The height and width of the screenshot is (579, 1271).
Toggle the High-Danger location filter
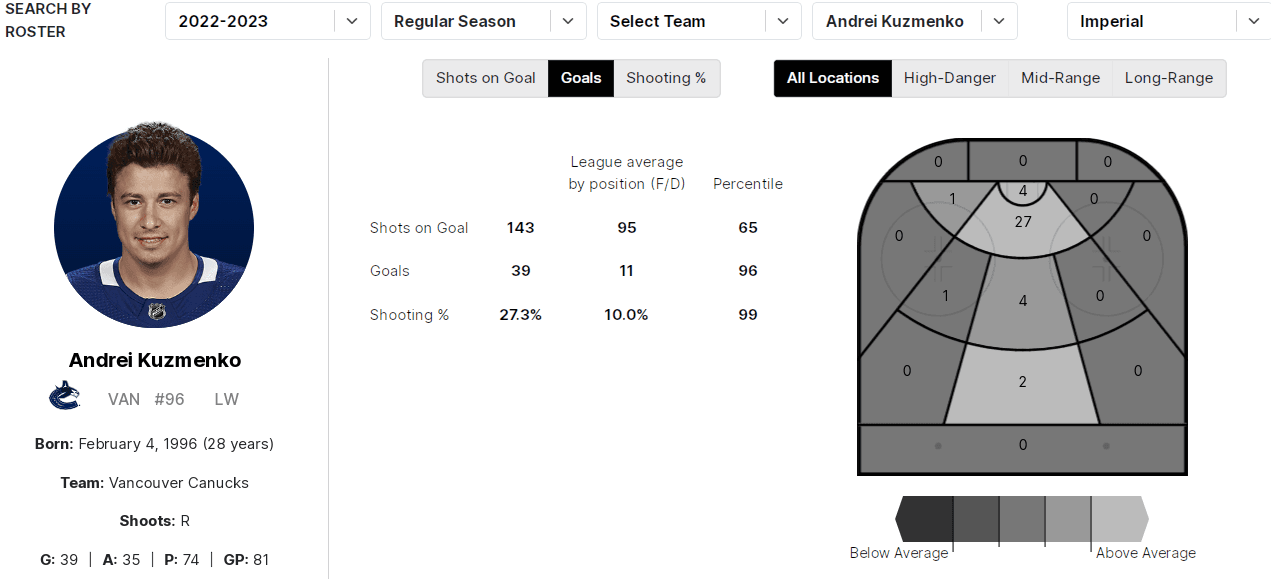click(949, 78)
